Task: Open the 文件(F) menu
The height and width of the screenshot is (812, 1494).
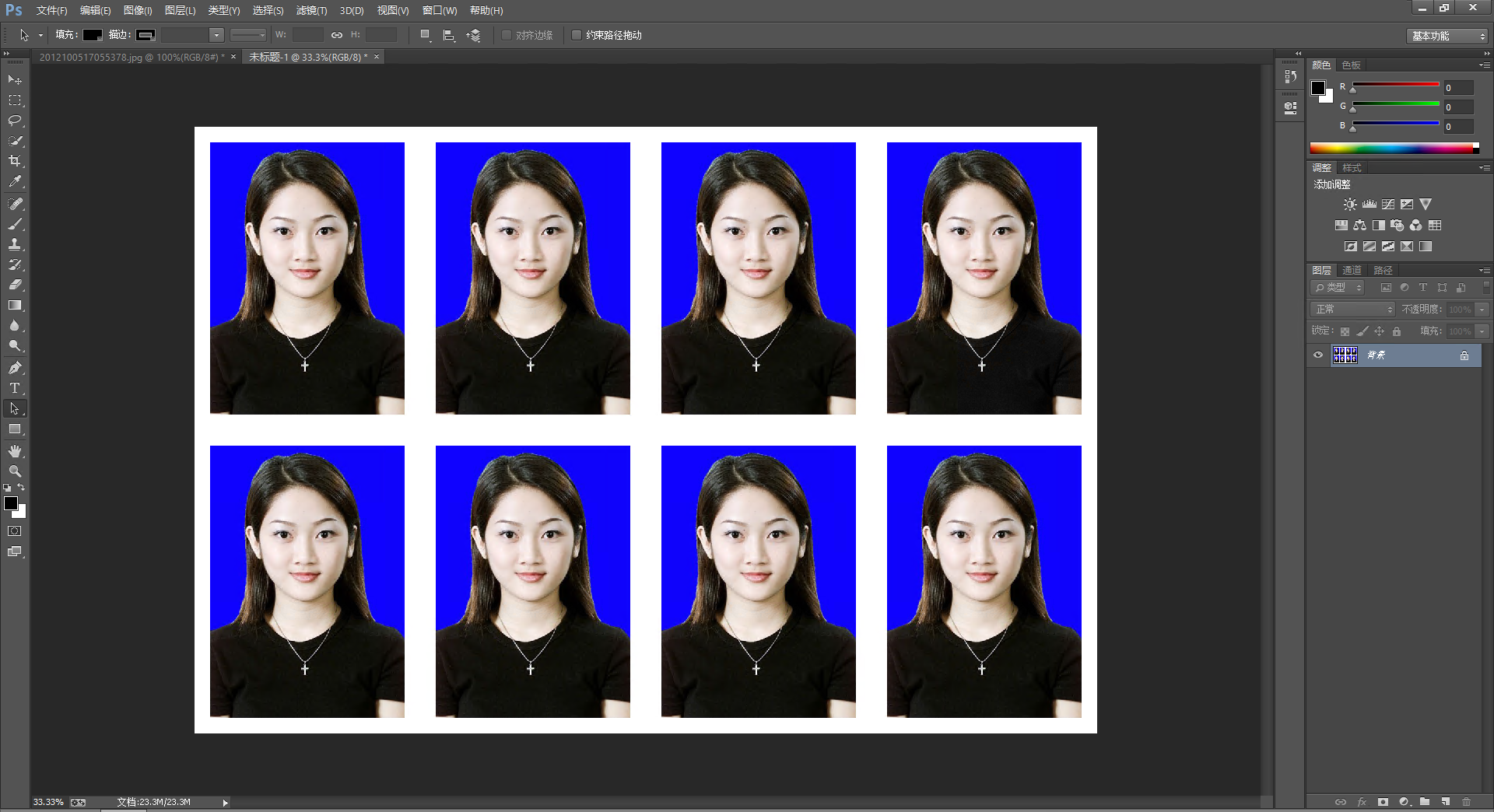Action: point(51,11)
